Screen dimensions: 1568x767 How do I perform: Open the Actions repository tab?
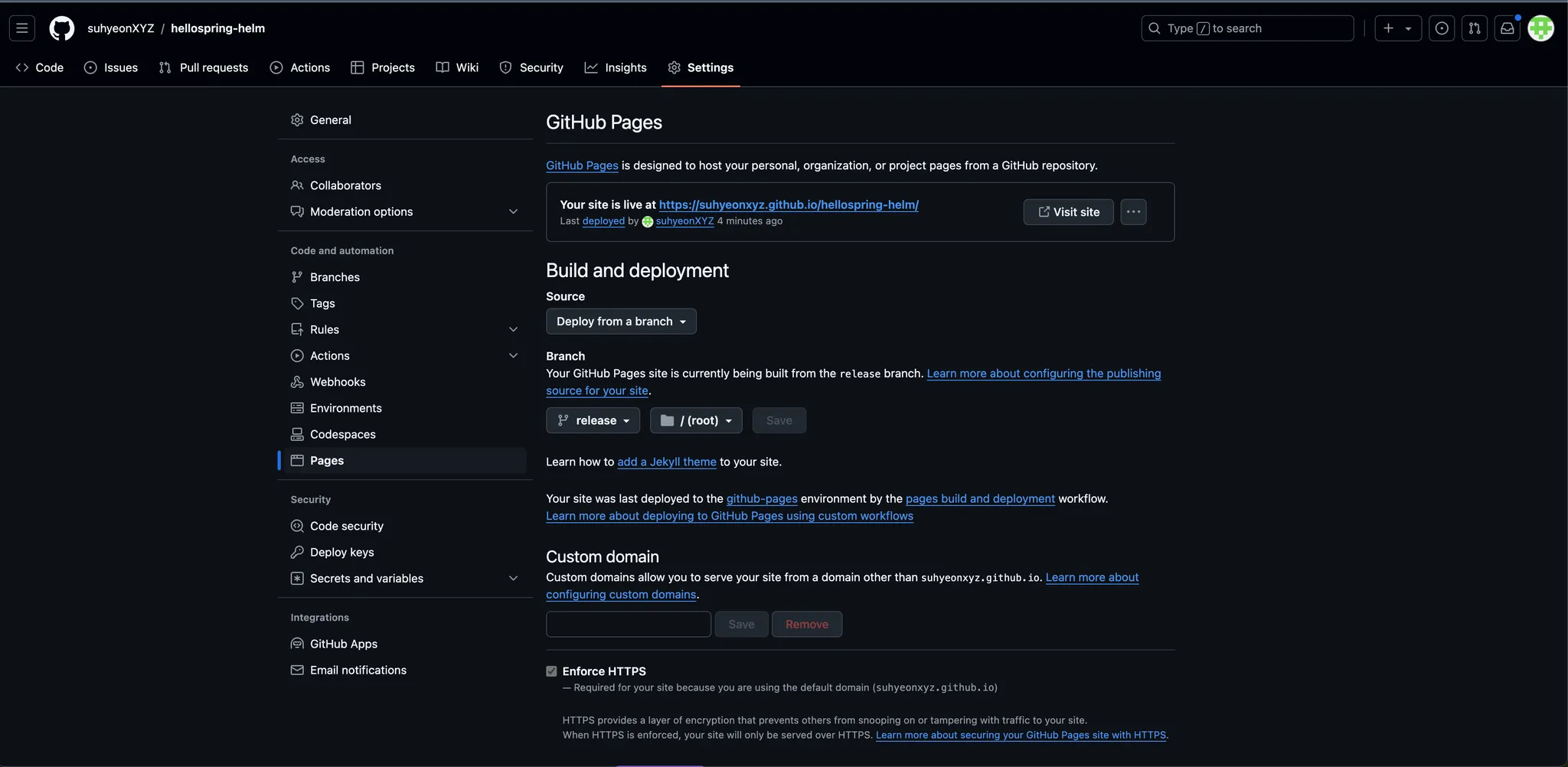[300, 67]
